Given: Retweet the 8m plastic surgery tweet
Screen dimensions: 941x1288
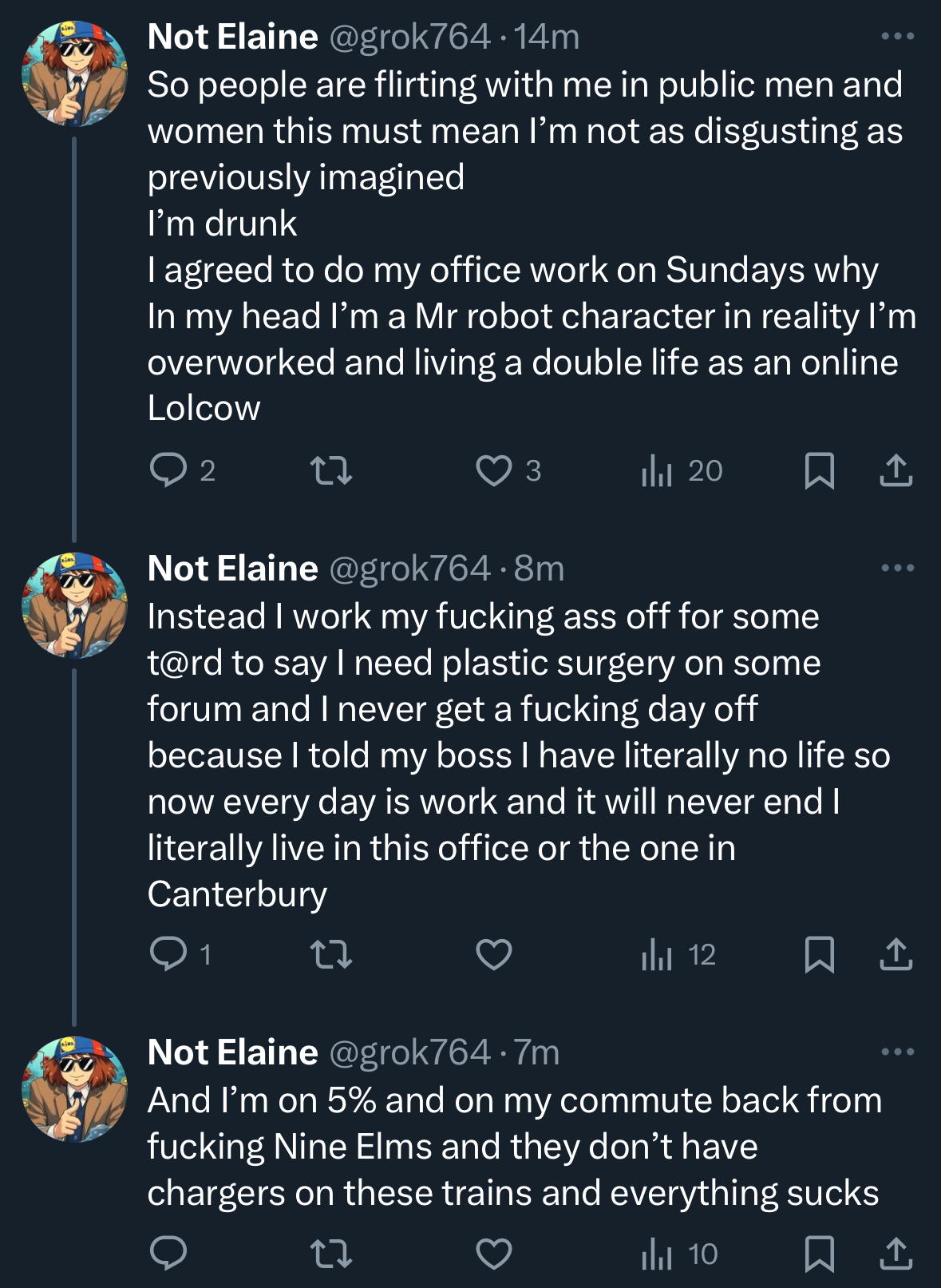Looking at the screenshot, I should coord(330,954).
